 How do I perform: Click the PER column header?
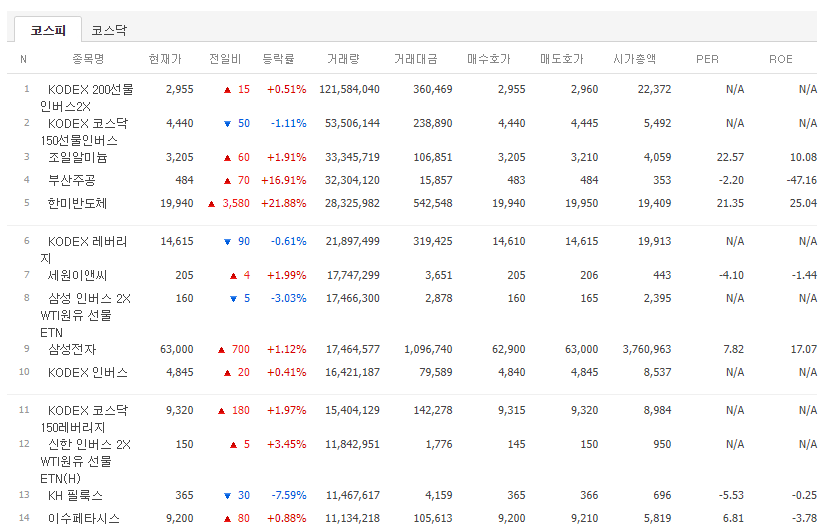(x=707, y=59)
